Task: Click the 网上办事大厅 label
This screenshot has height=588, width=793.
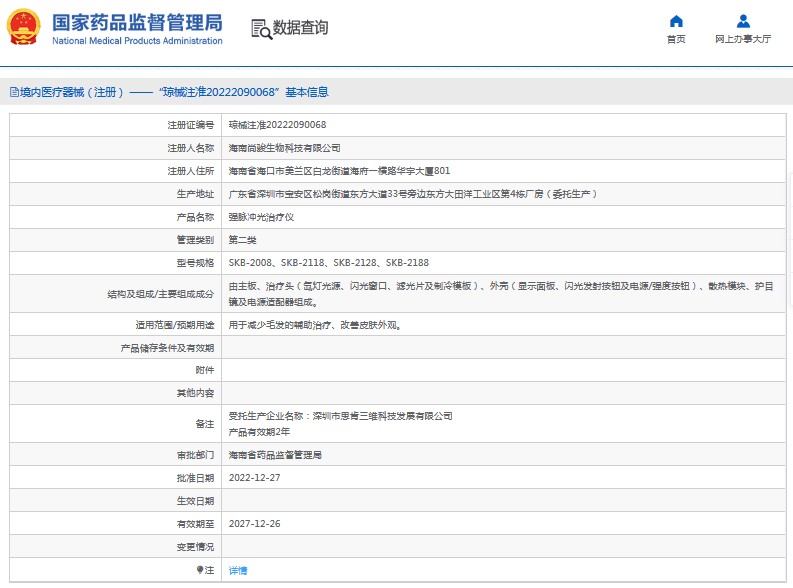Action: point(743,39)
